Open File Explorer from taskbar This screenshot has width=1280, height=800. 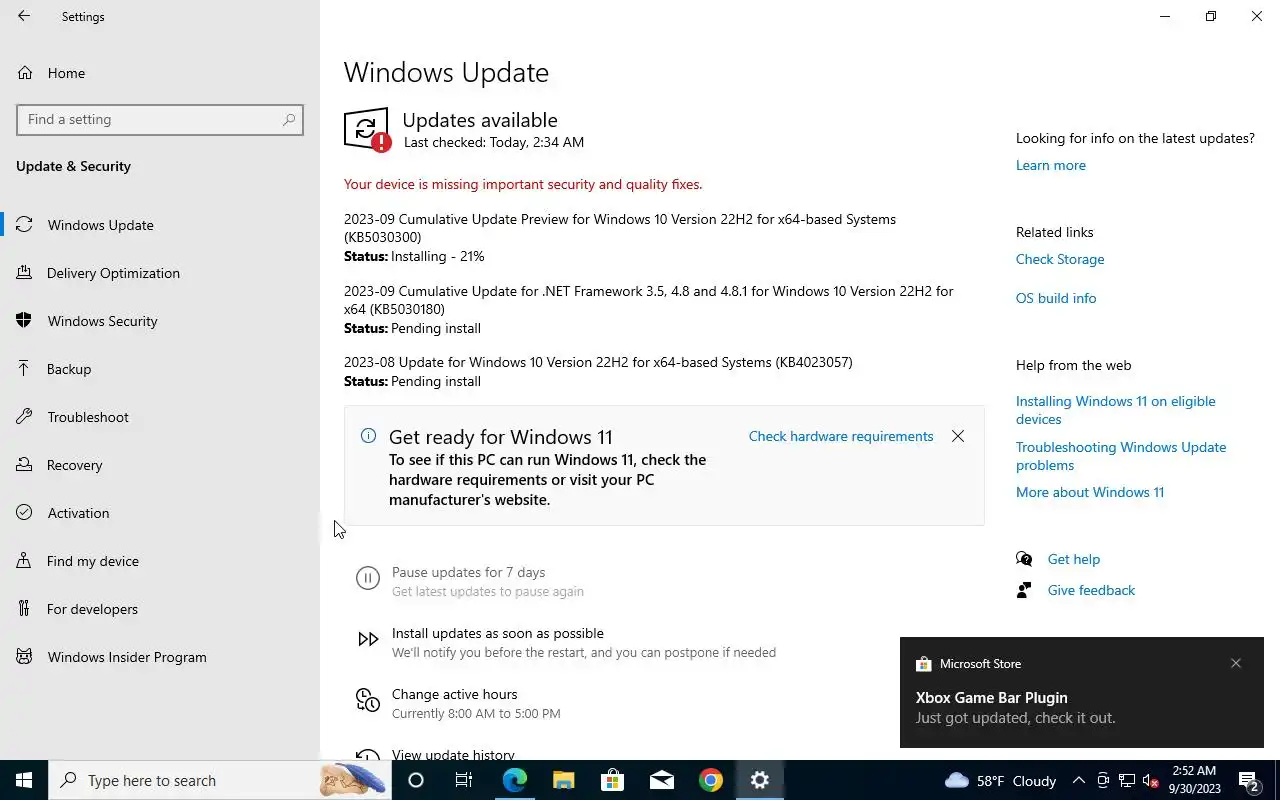coord(563,780)
